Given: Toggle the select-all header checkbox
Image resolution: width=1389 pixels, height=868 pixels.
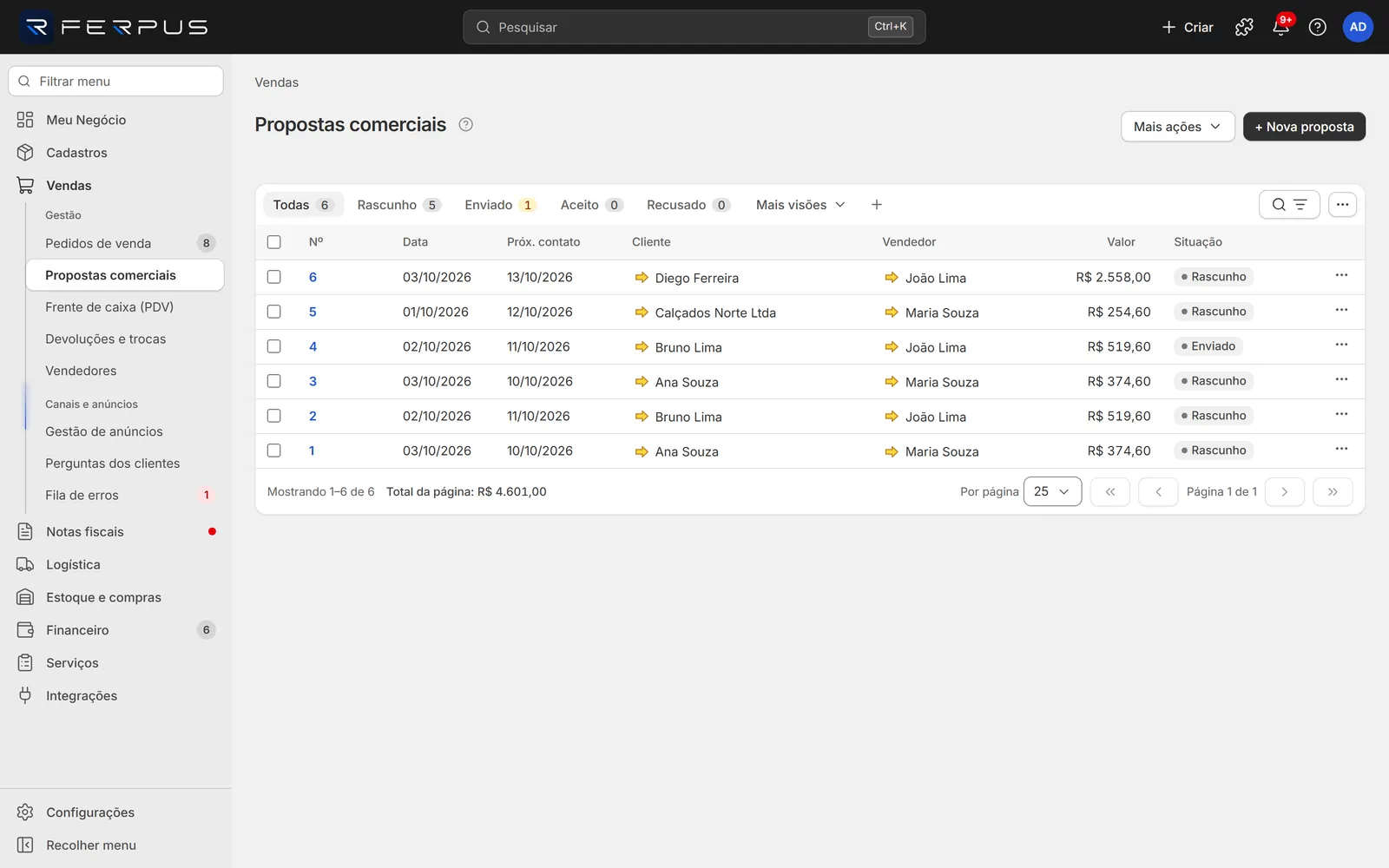Looking at the screenshot, I should point(274,242).
